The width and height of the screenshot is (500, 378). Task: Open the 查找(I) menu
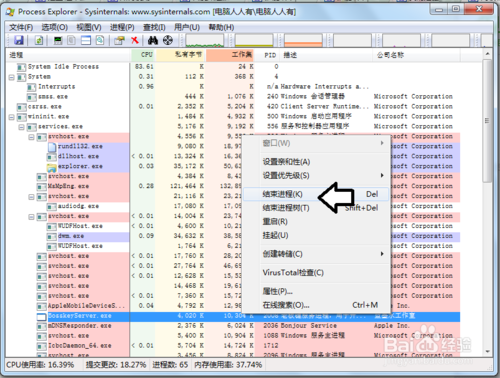tap(154, 27)
